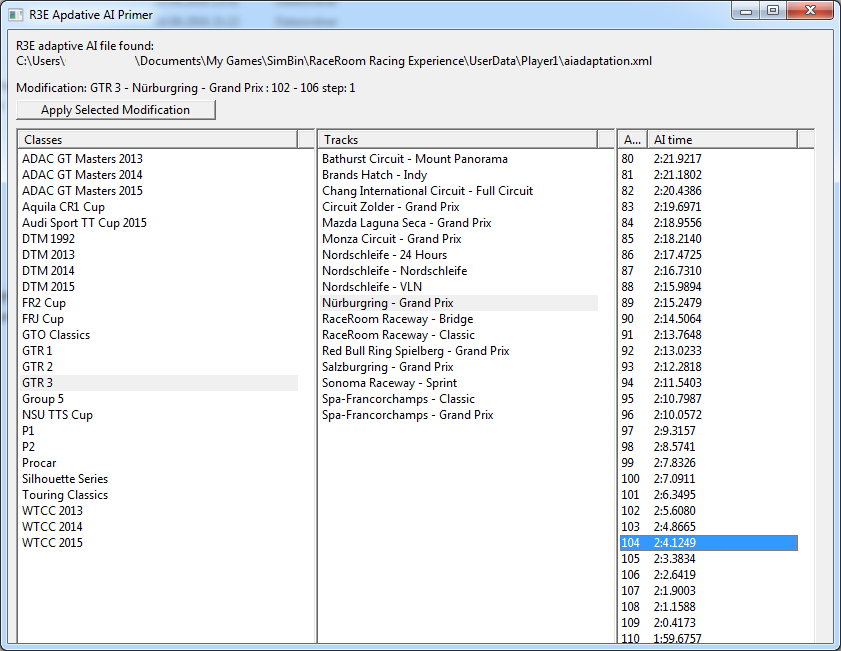This screenshot has width=841, height=651.
Task: Choose the Aquila CR1 Cup class
Action: (x=159, y=207)
